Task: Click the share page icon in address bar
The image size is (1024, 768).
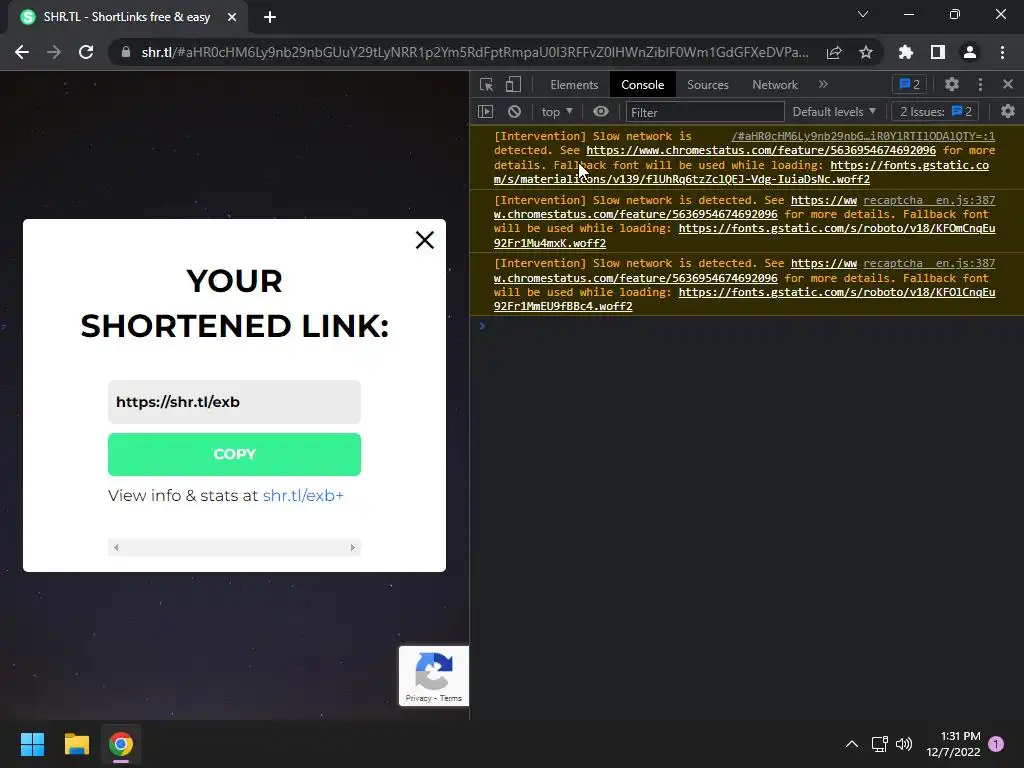Action: [x=834, y=52]
